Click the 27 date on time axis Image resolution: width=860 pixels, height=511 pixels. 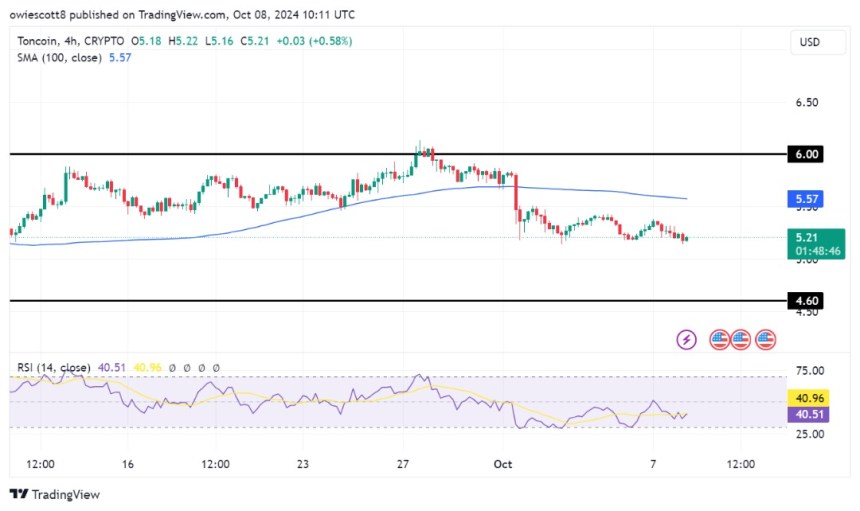(x=403, y=464)
